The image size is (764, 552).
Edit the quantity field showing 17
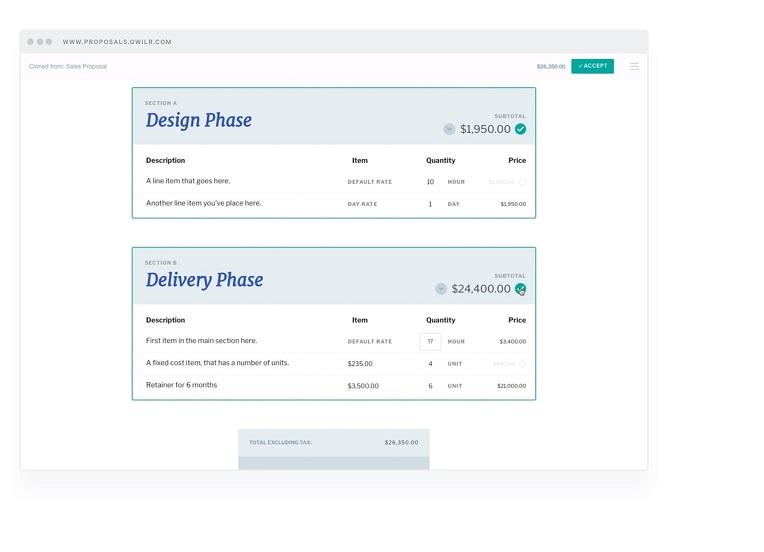click(430, 342)
